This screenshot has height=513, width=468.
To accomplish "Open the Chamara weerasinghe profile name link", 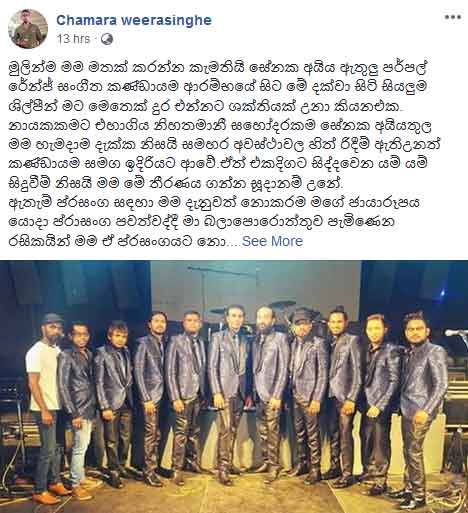I will pos(134,20).
